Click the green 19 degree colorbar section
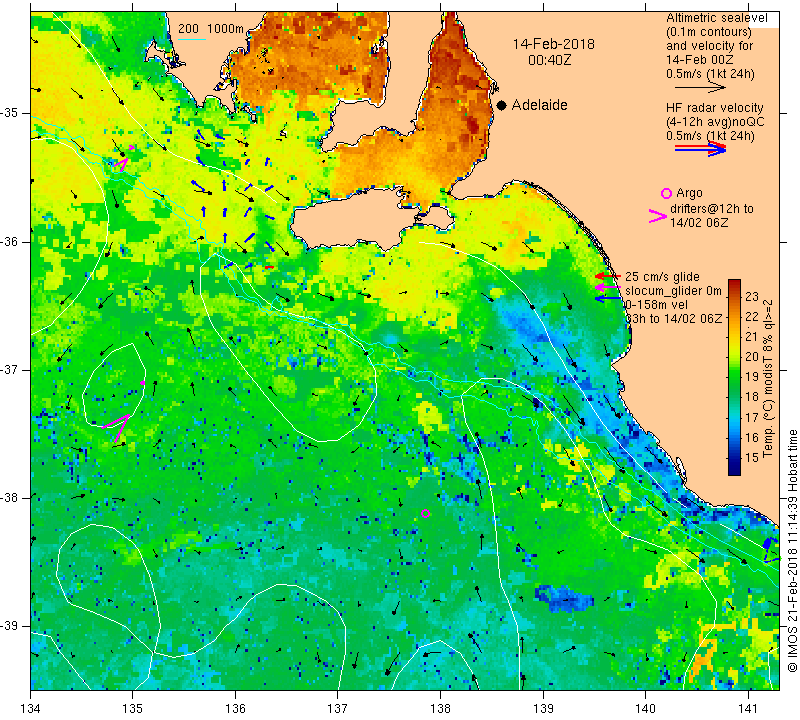Screen dimensions: 800x720 coord(734,377)
